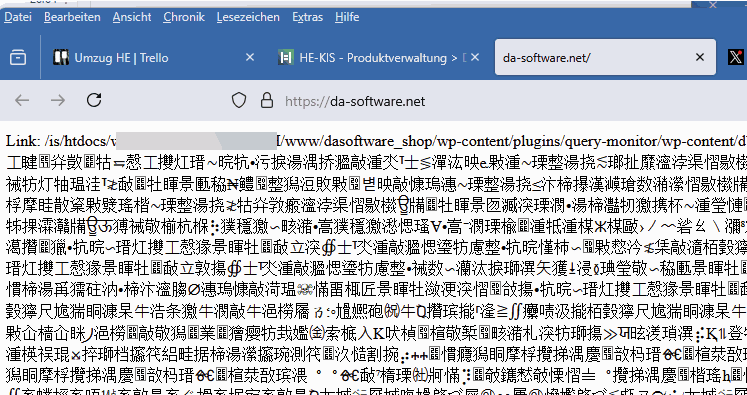The height and width of the screenshot is (395, 747).
Task: Reload the current page
Action: coord(94,100)
